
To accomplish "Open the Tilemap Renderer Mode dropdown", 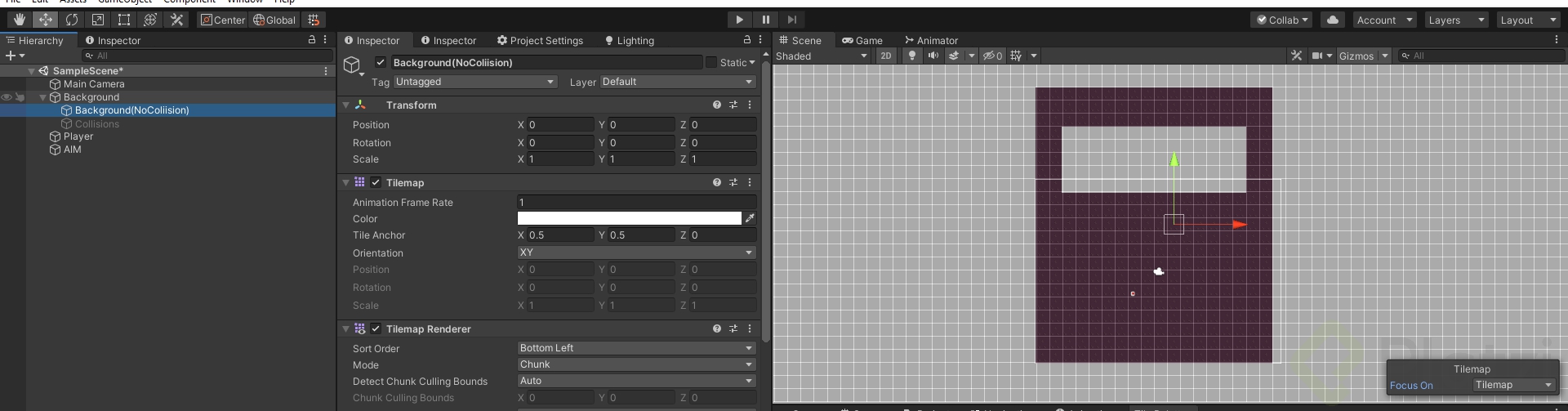I will tap(636, 364).
